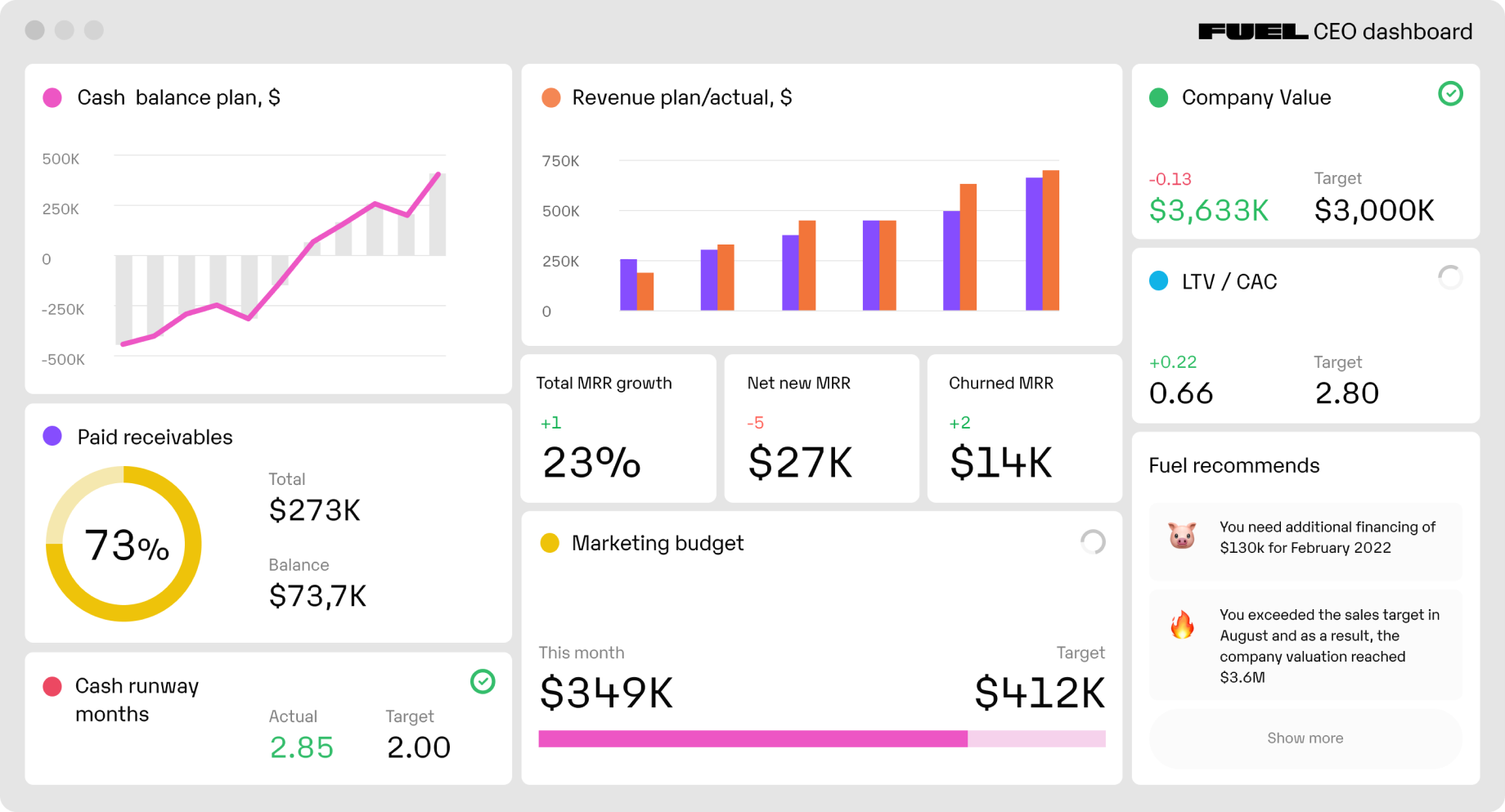Viewport: 1505px width, 812px height.
Task: Click the green checkmark on Cash runway card
Action: pos(483,681)
